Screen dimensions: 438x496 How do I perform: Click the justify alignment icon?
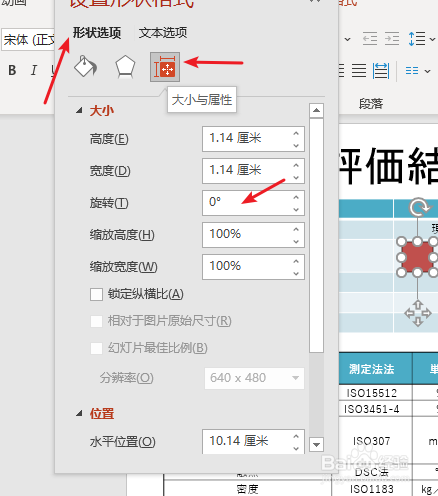click(x=359, y=71)
